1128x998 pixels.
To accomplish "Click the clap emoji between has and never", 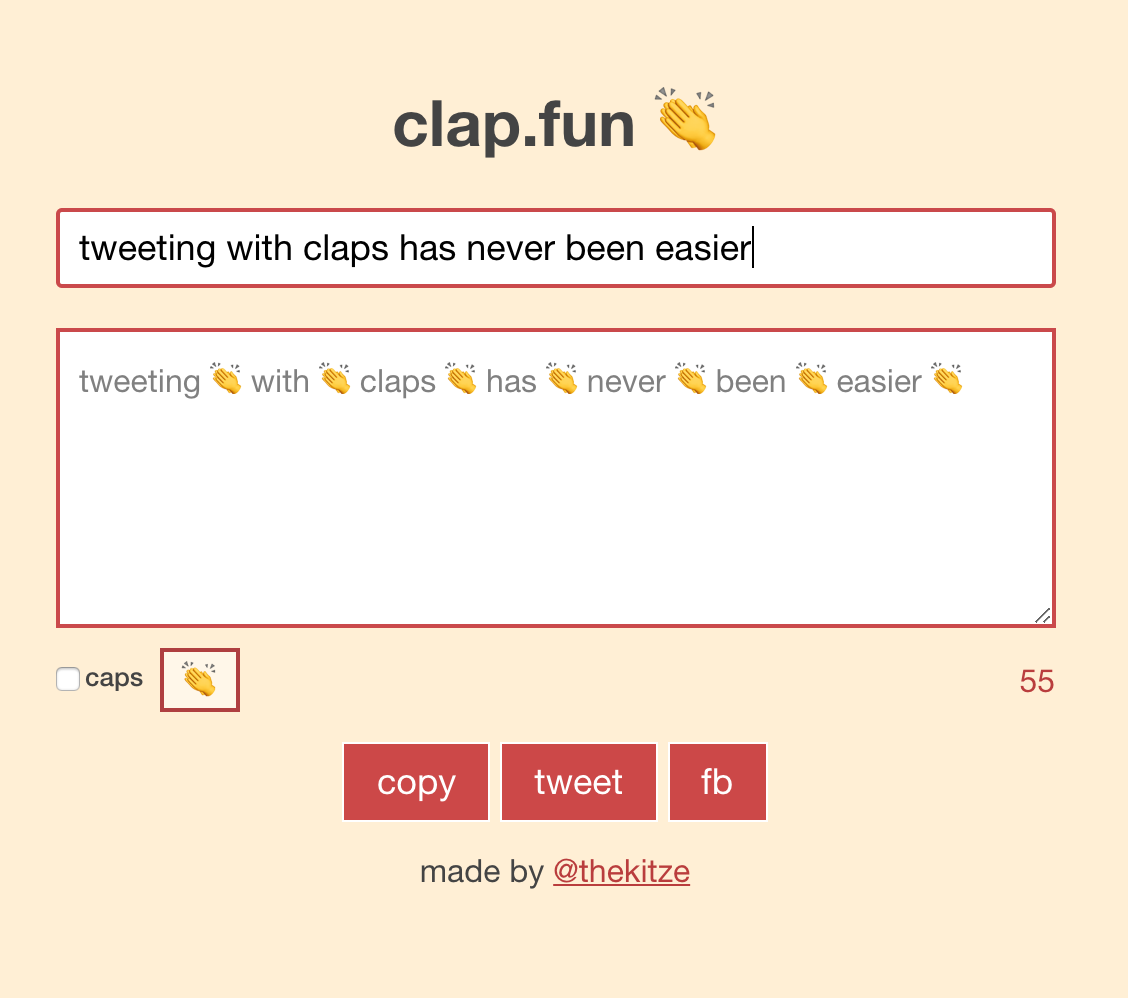I will (x=561, y=380).
